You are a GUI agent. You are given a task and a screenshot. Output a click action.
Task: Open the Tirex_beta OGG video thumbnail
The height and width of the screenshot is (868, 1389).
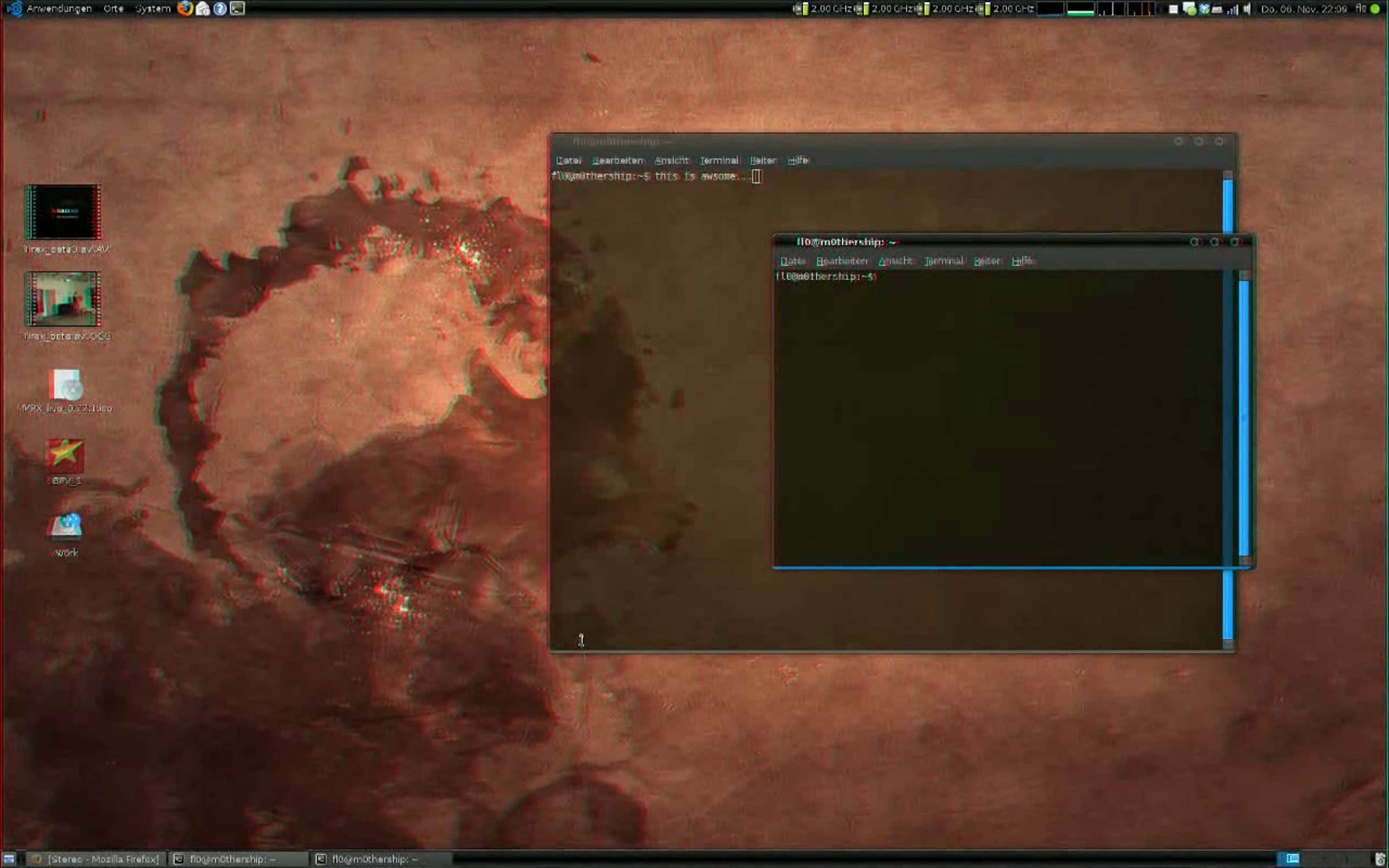64,299
